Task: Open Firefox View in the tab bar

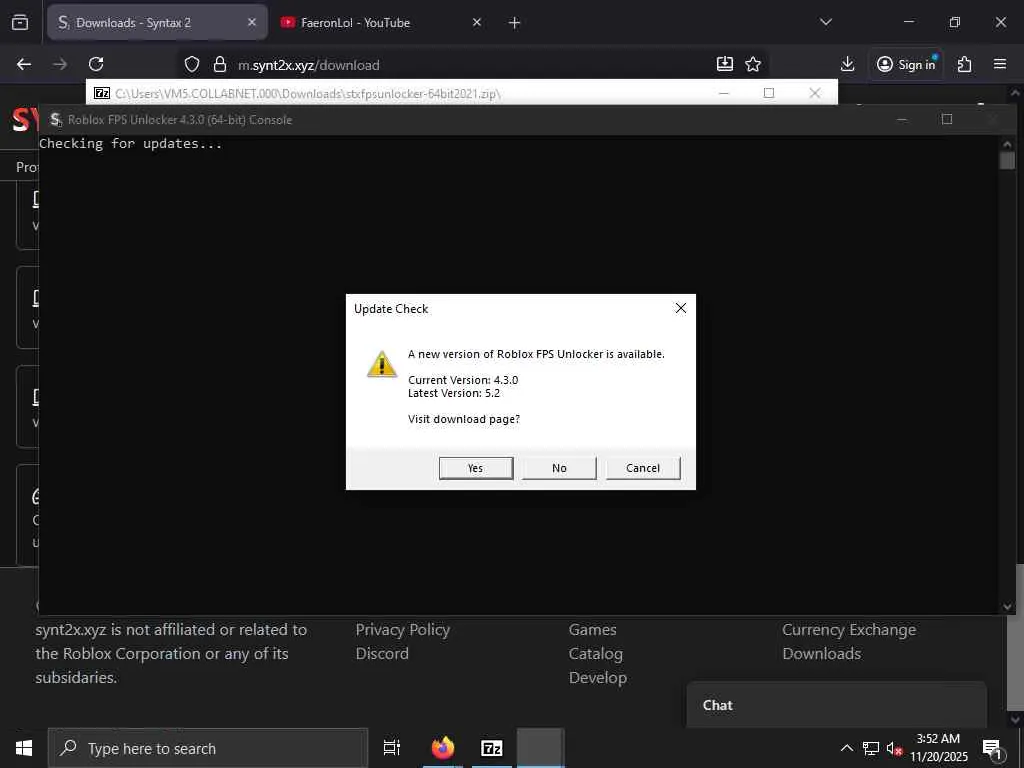Action: coord(20,23)
